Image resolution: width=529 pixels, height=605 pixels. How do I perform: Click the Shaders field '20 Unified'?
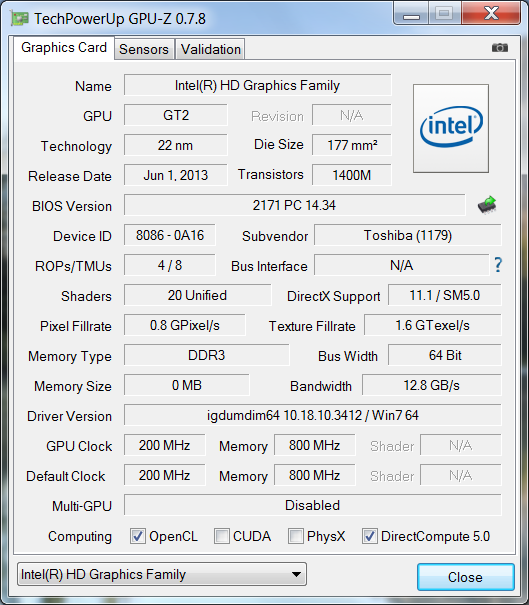197,296
